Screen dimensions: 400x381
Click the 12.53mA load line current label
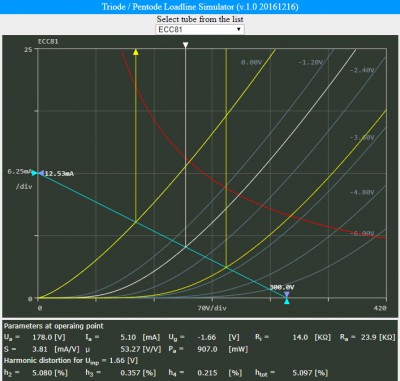(59, 173)
